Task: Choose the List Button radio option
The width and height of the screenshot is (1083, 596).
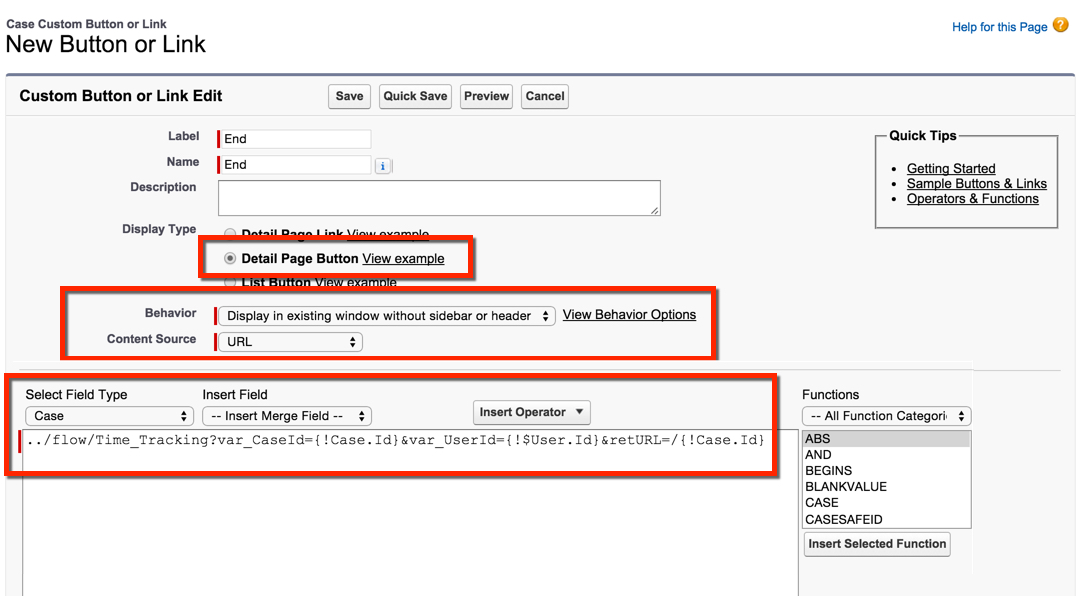Action: [230, 282]
